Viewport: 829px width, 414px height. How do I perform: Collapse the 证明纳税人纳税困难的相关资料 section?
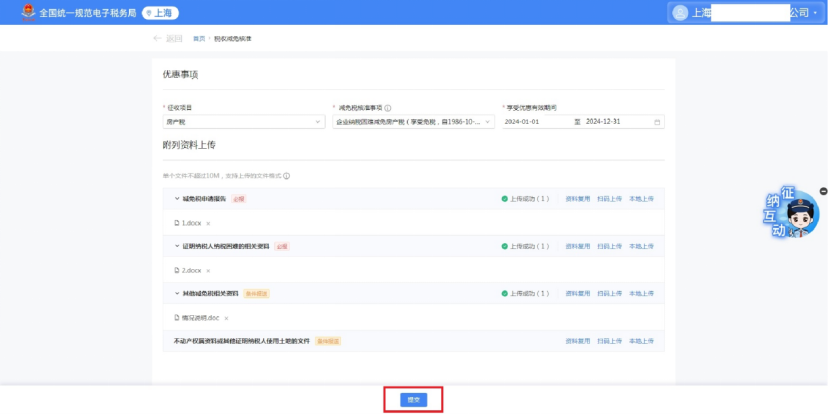(x=177, y=246)
